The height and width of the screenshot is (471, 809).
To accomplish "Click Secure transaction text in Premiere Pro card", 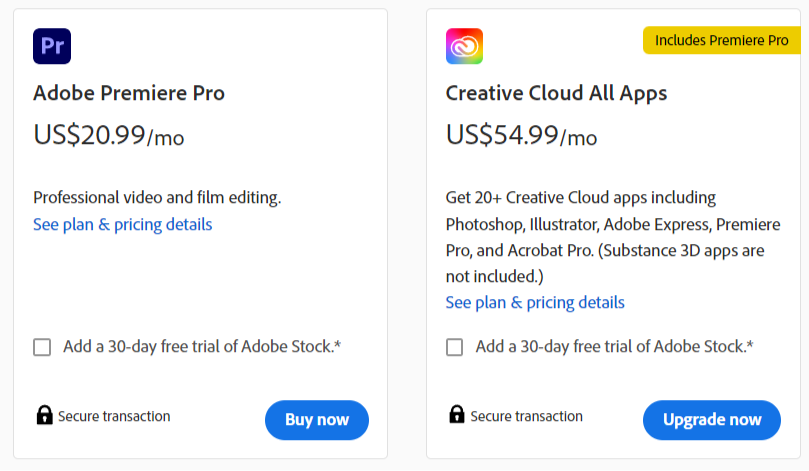I will click(x=114, y=416).
